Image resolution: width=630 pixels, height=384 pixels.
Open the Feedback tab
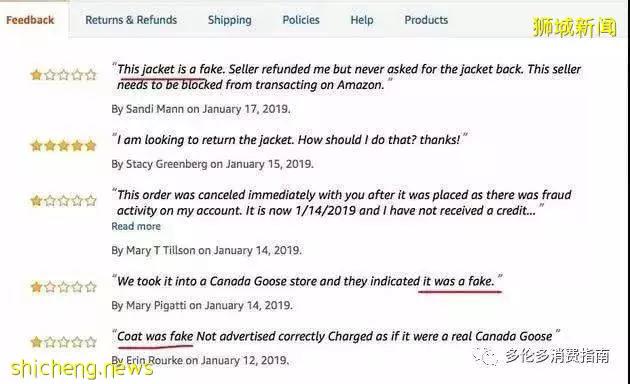(30, 20)
